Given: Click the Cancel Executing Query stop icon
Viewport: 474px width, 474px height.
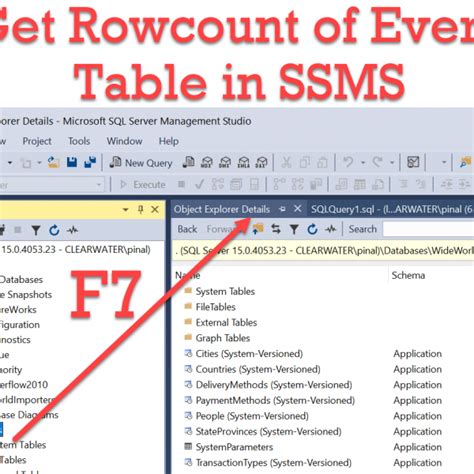Looking at the screenshot, I should coord(181,184).
